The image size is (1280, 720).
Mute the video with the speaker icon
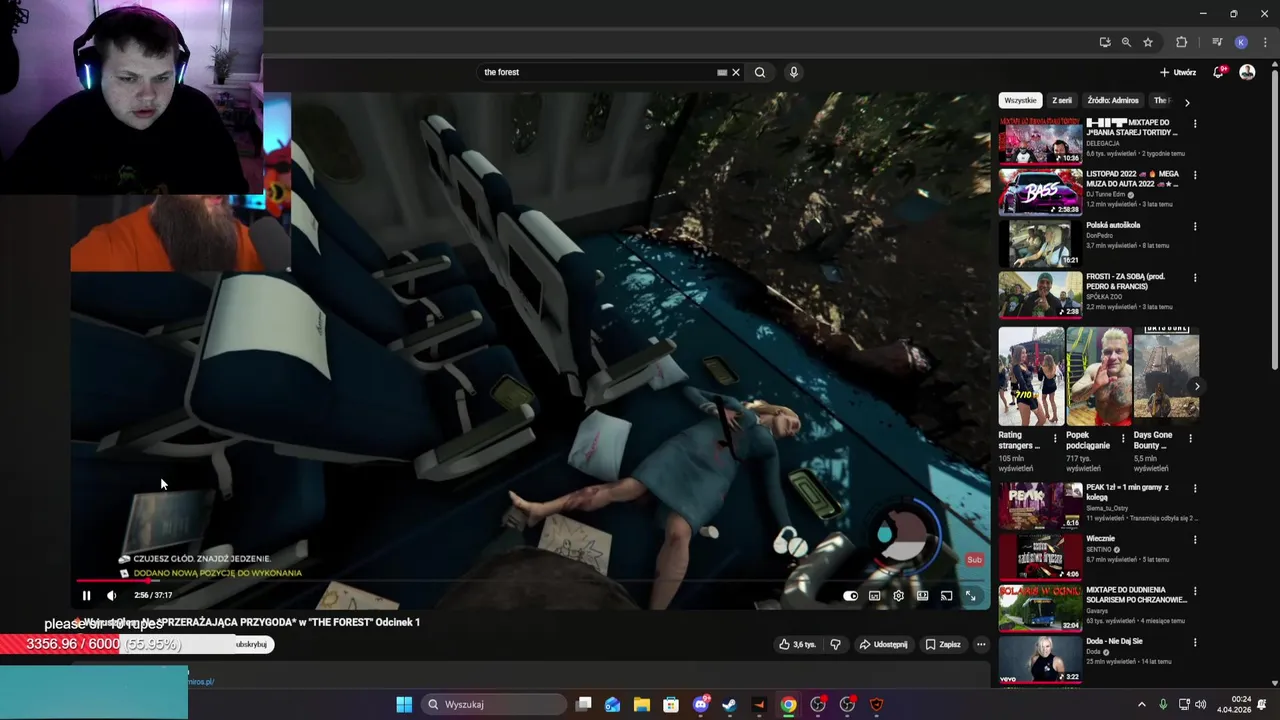tap(111, 595)
